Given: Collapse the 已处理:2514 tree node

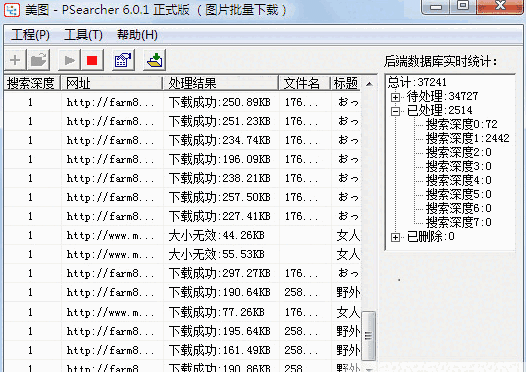Looking at the screenshot, I should pyautogui.click(x=396, y=111).
